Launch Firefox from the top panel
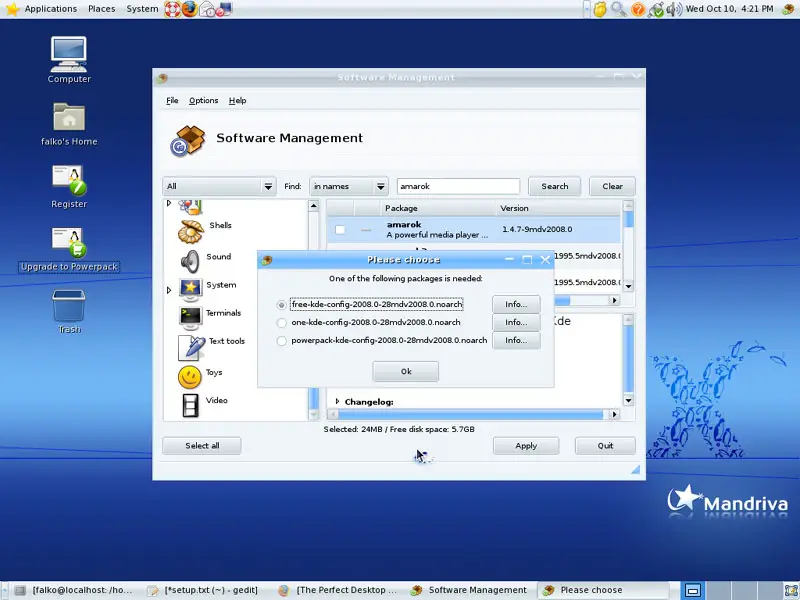The width and height of the screenshot is (800, 600). click(x=189, y=9)
